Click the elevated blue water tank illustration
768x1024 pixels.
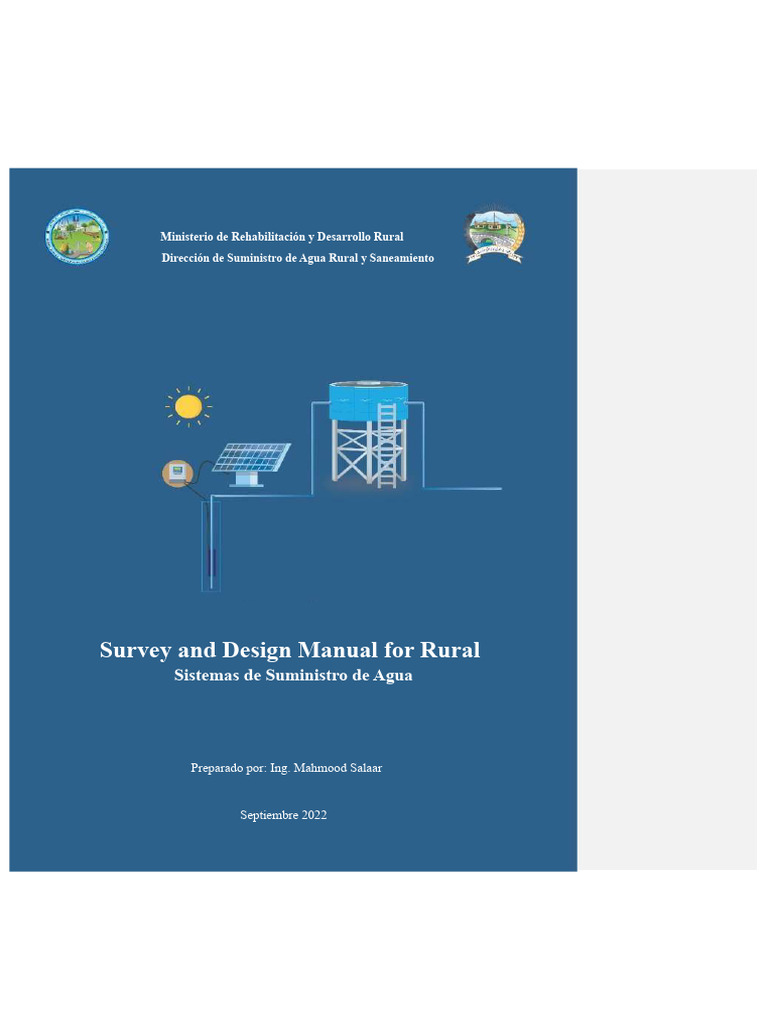click(369, 434)
